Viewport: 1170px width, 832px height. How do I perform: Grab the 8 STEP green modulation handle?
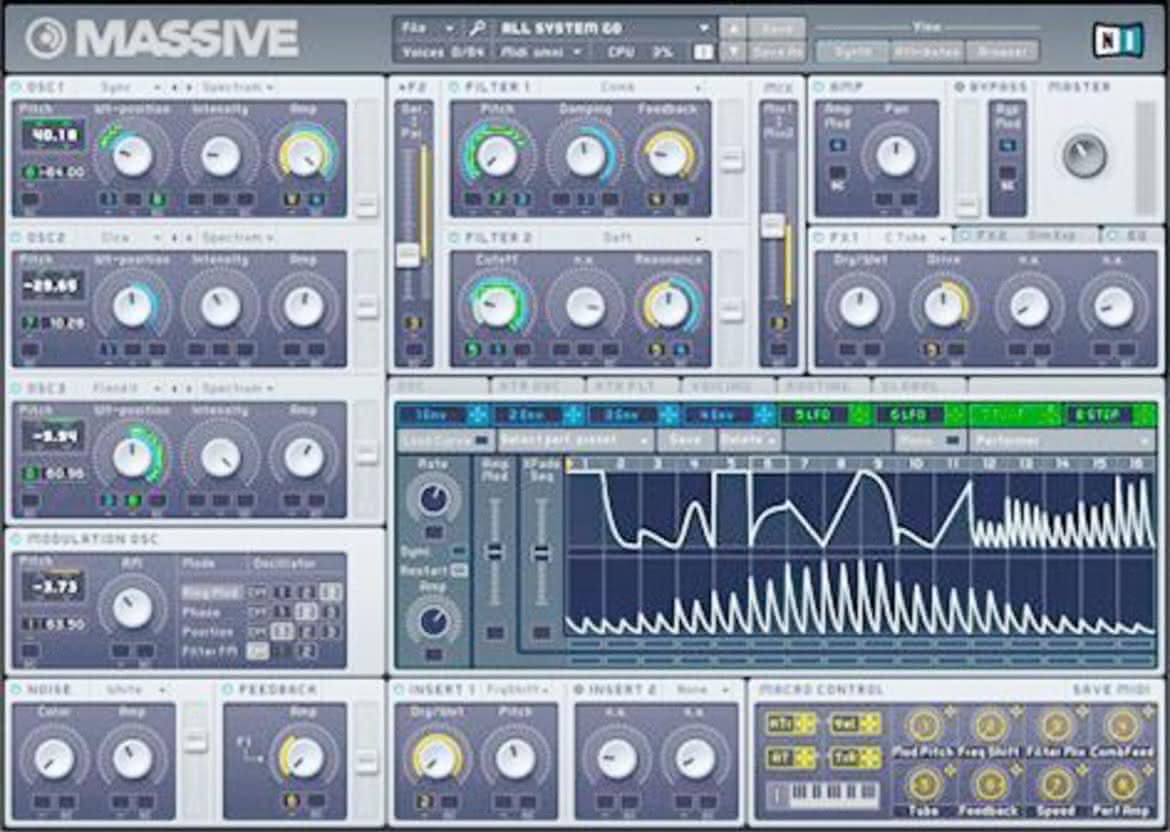coord(1145,415)
